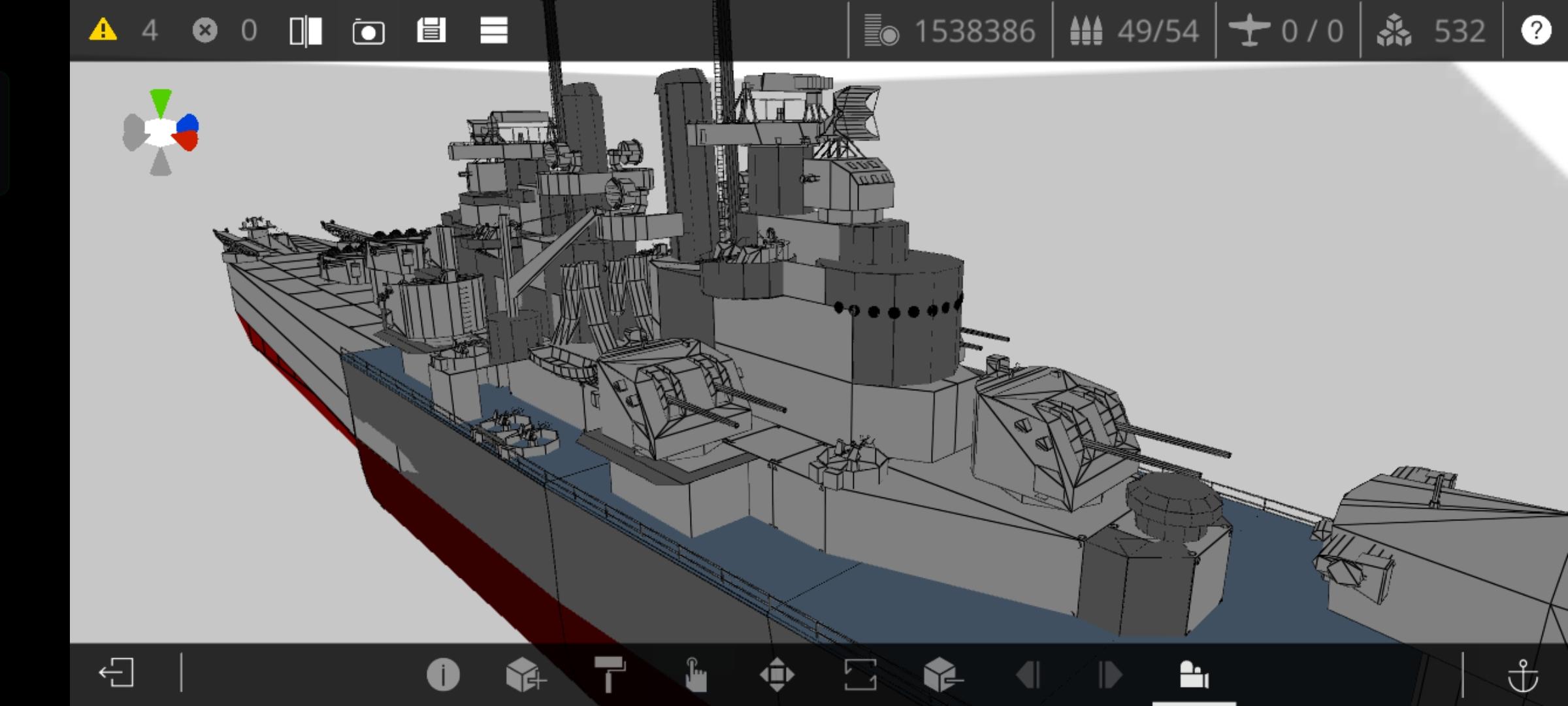Screen dimensions: 1568x706
Task: Click the exit editor icon
Action: pos(117,673)
